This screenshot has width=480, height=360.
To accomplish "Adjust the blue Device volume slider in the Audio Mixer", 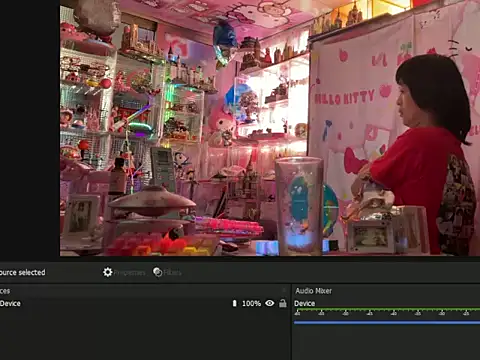I will point(387,322).
